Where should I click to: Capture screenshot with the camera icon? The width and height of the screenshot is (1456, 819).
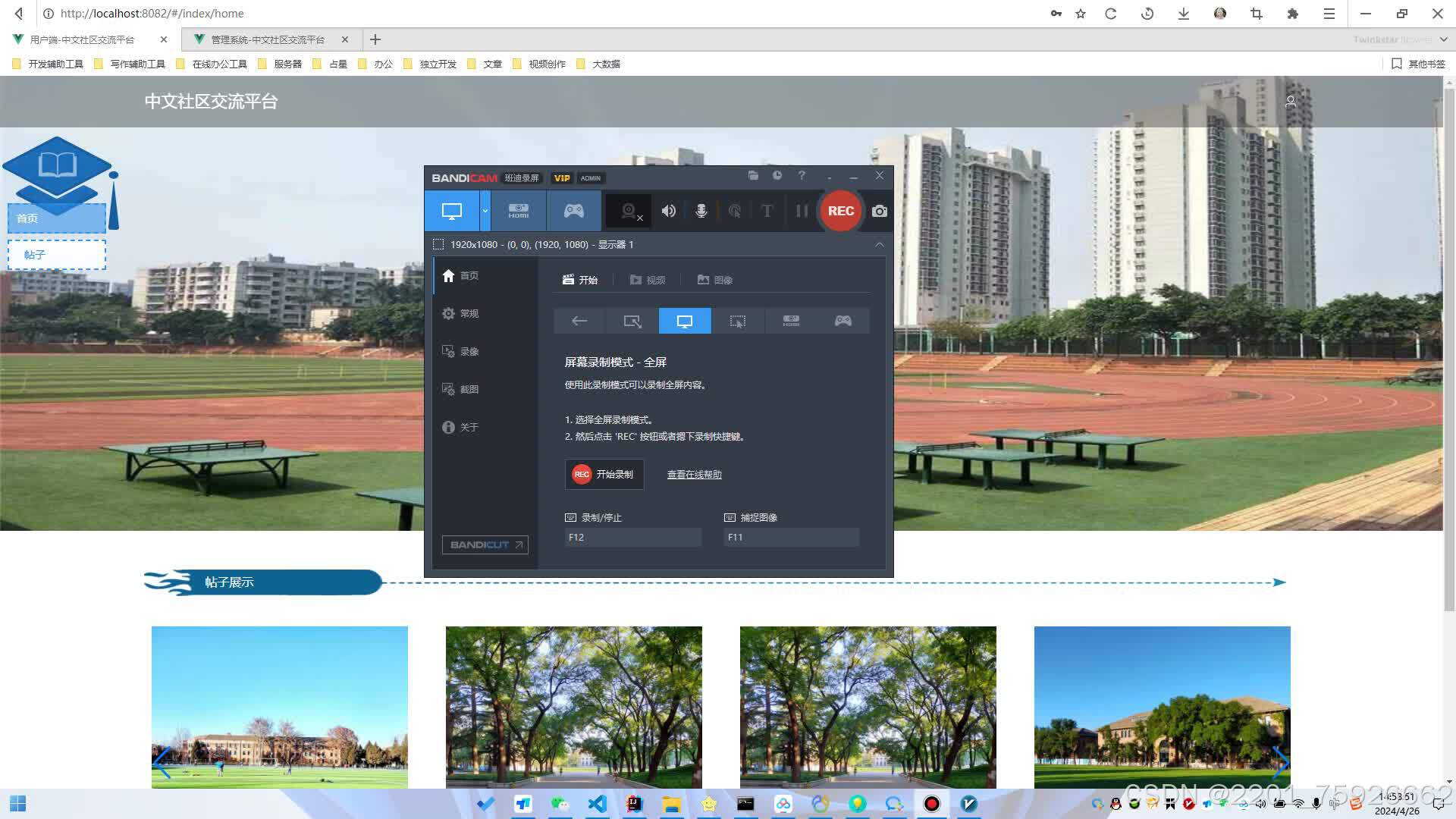[x=880, y=211]
